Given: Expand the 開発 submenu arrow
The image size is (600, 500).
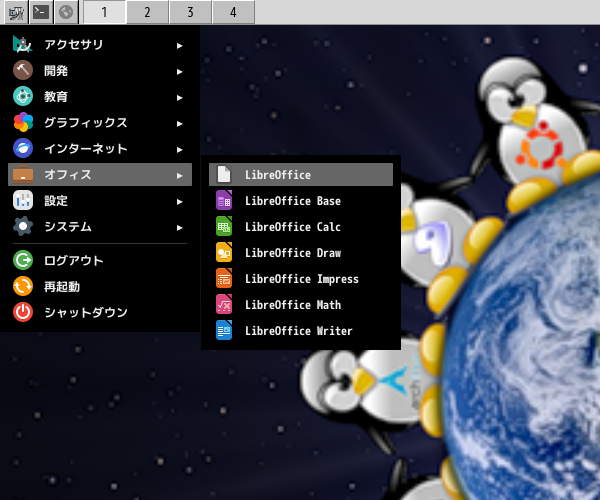Looking at the screenshot, I should pos(179,72).
